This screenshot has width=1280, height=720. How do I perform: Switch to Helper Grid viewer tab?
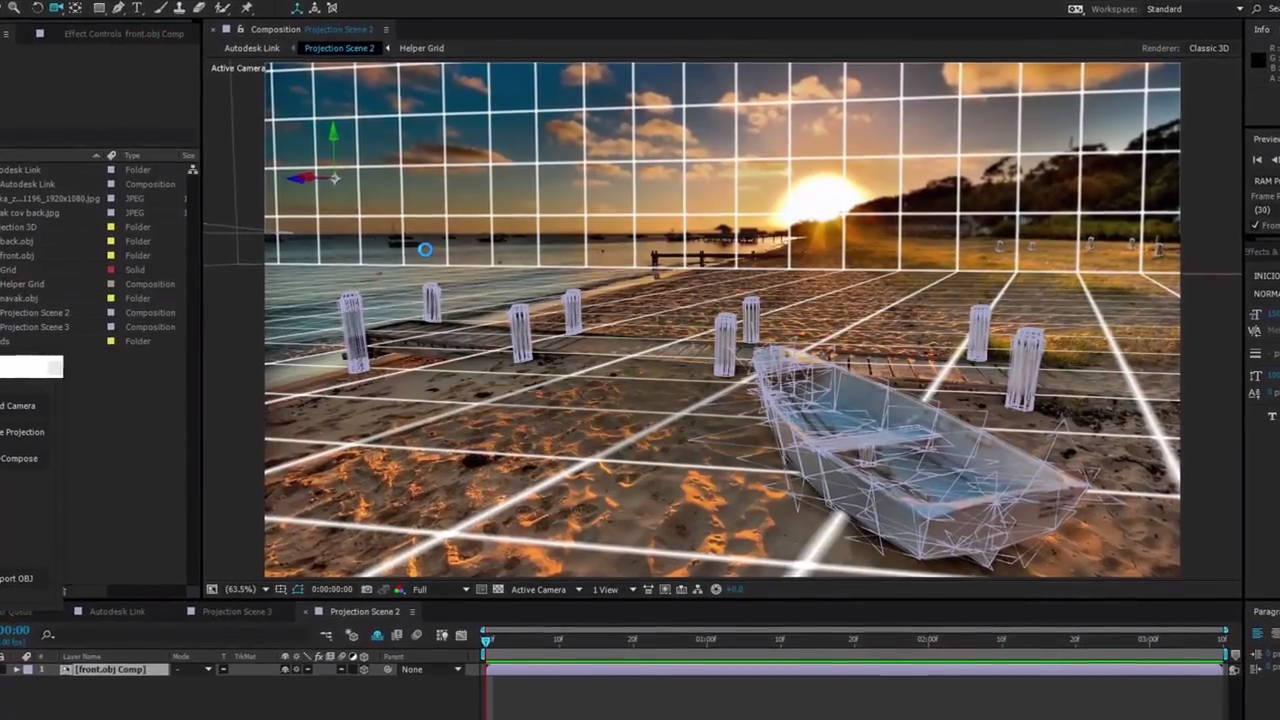click(421, 48)
